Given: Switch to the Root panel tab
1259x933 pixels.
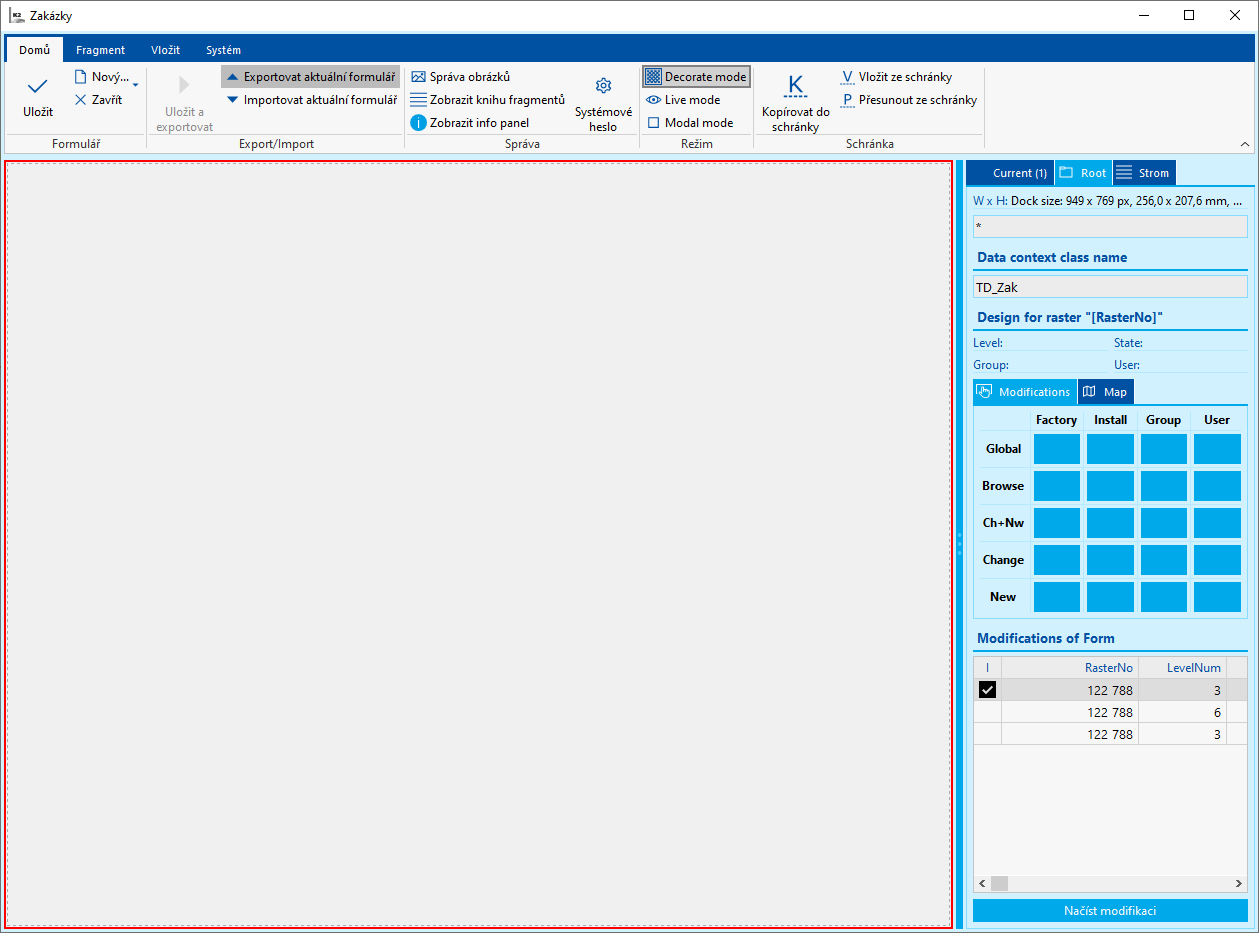Looking at the screenshot, I should (x=1083, y=173).
